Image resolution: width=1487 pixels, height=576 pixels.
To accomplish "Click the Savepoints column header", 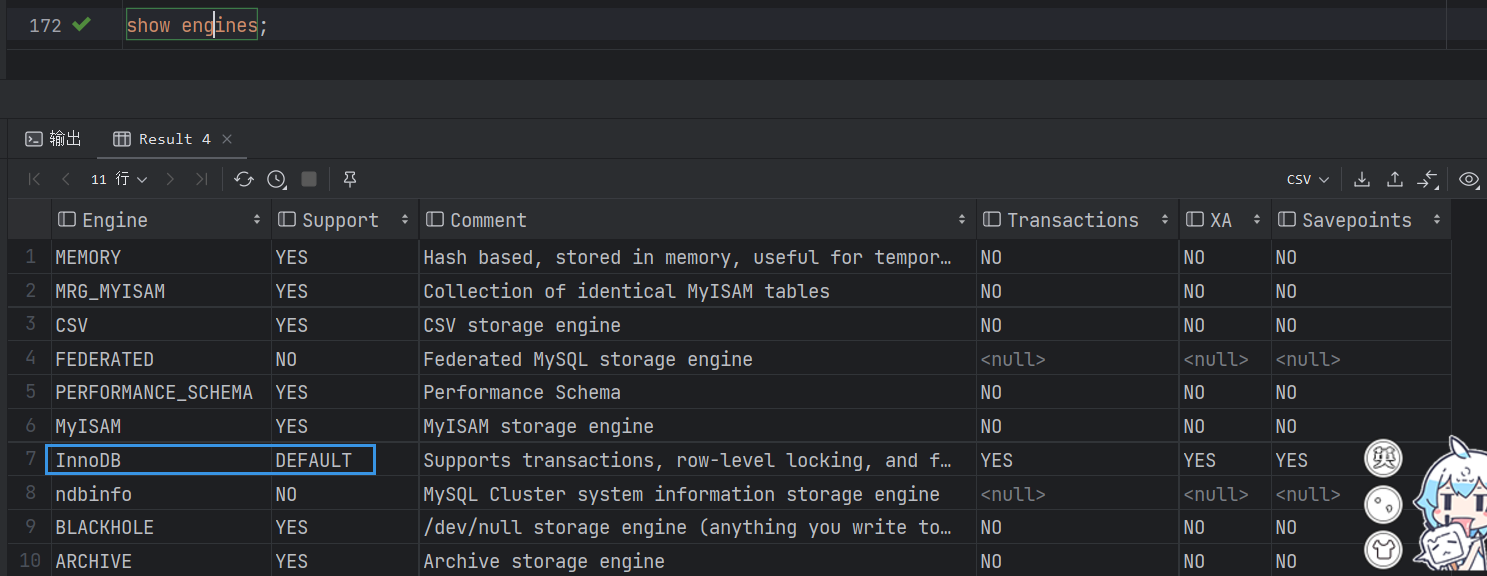I will [x=1361, y=220].
